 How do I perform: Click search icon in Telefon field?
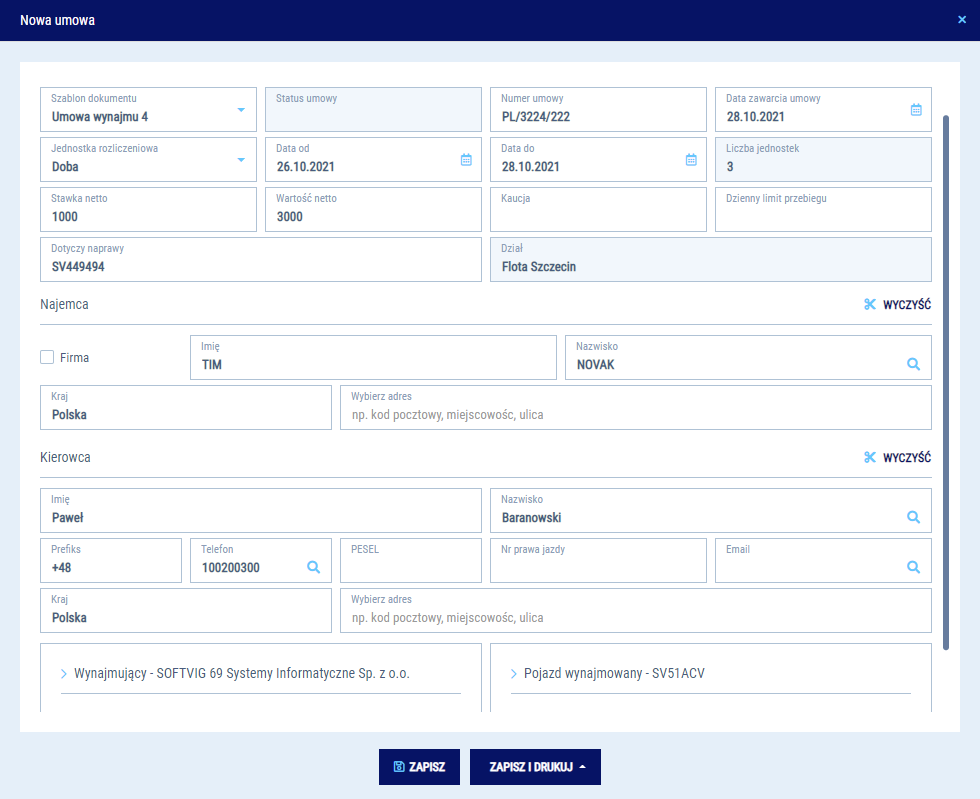pos(313,567)
